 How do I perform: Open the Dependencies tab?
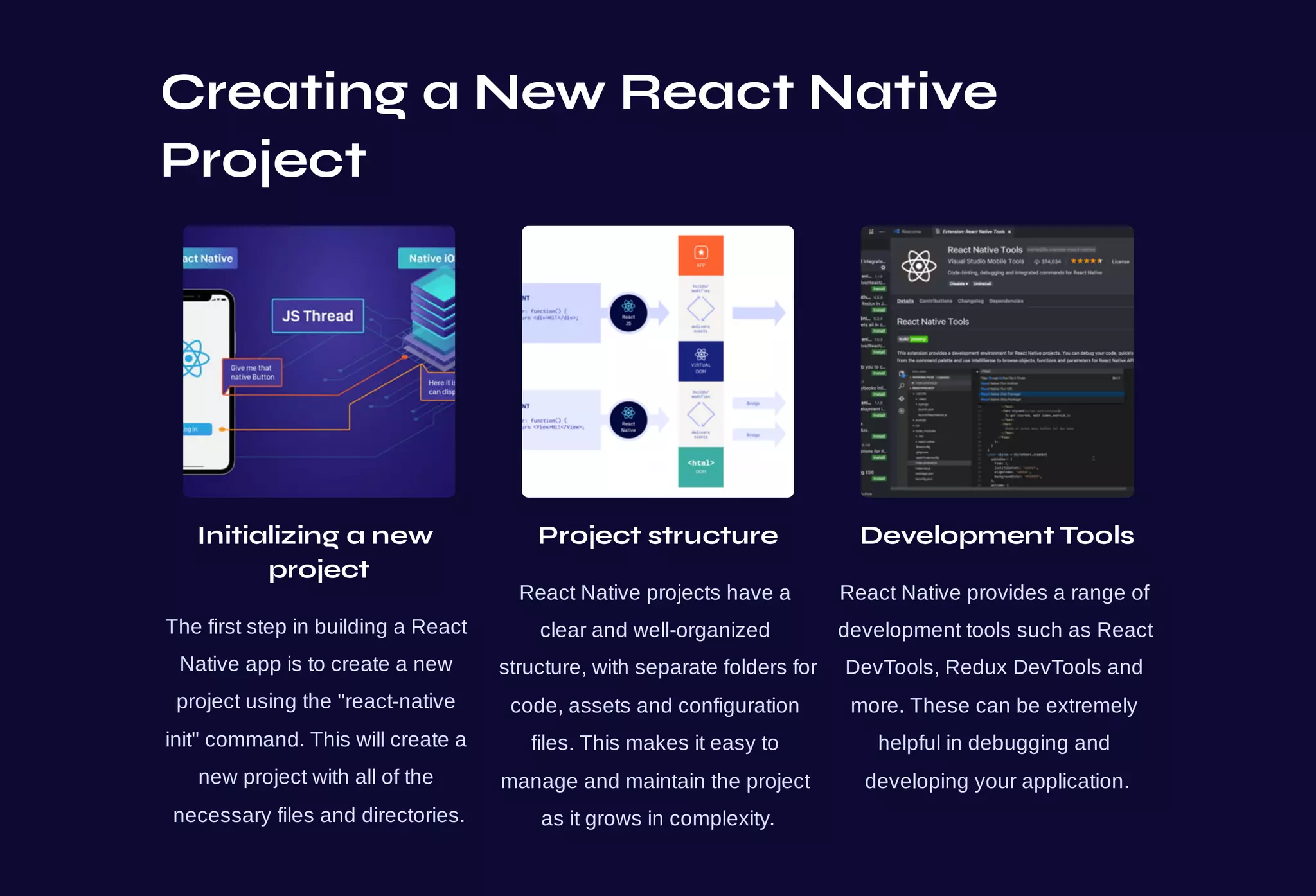click(1006, 301)
